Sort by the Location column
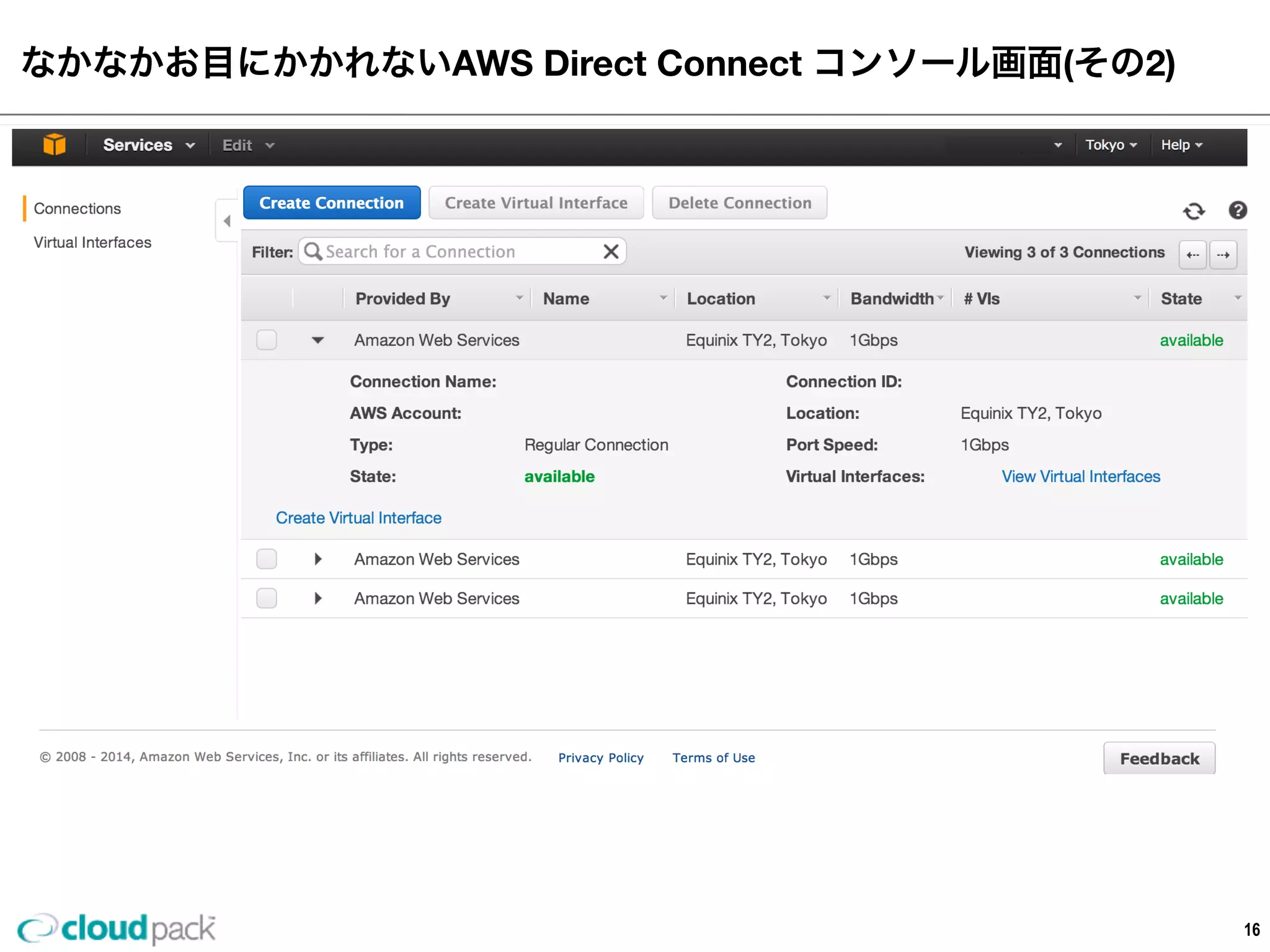This screenshot has width=1270, height=952. coord(757,299)
